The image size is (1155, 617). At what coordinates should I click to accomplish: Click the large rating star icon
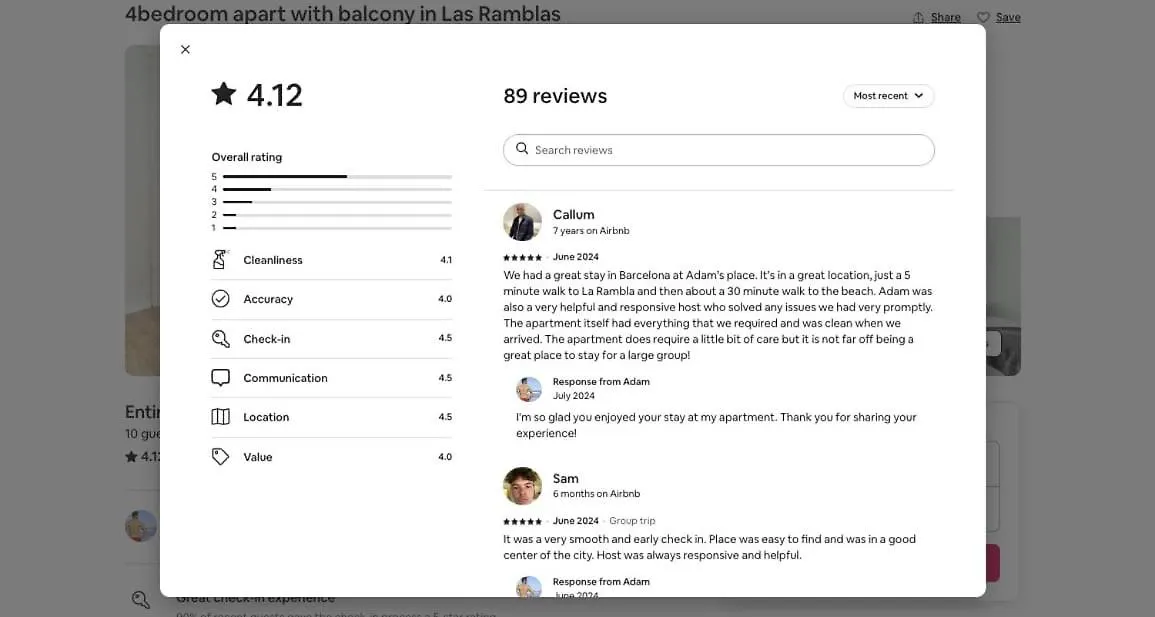(224, 94)
